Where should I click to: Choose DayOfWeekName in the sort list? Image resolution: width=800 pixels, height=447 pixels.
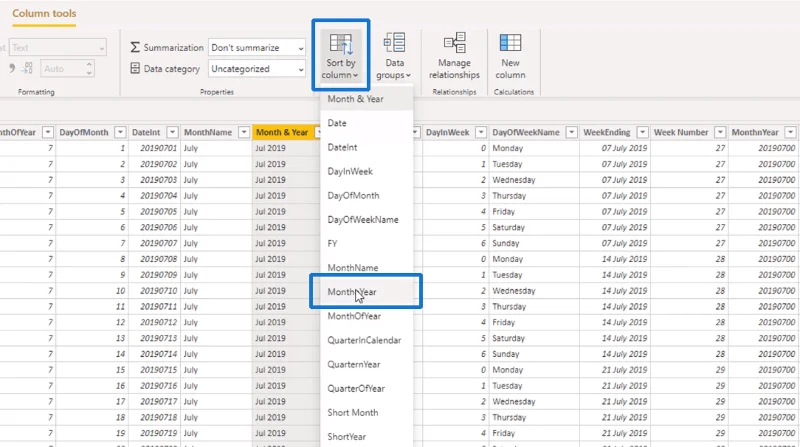(x=366, y=219)
